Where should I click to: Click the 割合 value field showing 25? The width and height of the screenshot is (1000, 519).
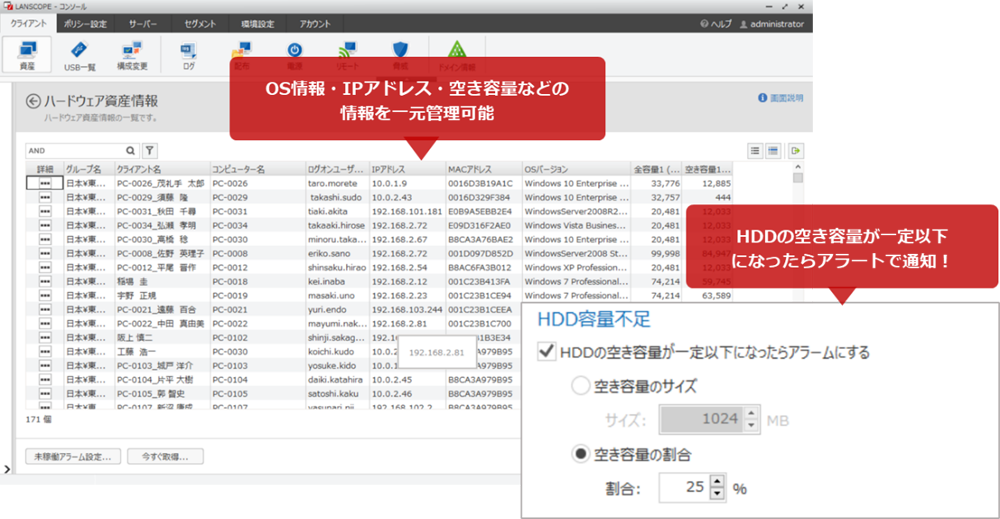[684, 488]
